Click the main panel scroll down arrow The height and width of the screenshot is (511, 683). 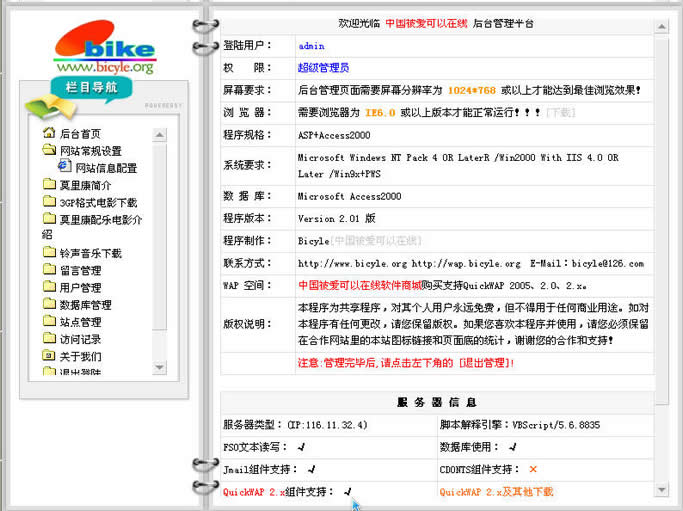point(661,490)
